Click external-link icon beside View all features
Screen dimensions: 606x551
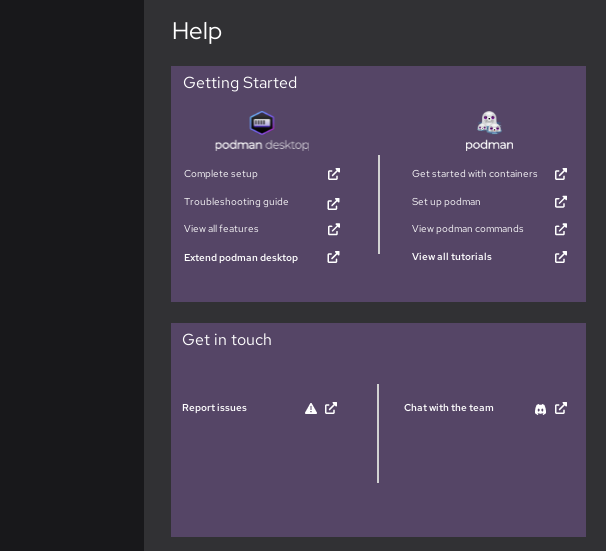pos(334,229)
